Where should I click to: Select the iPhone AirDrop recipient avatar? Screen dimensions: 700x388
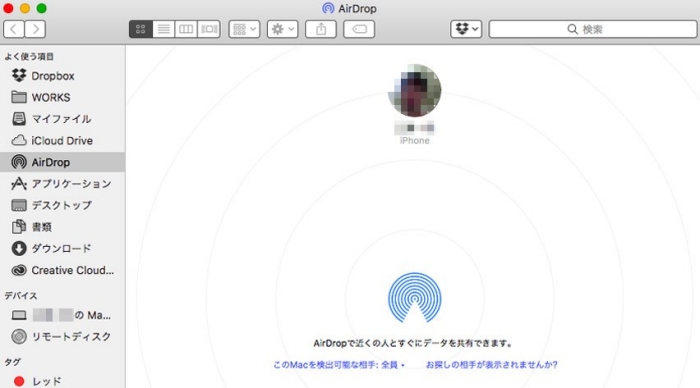(415, 91)
